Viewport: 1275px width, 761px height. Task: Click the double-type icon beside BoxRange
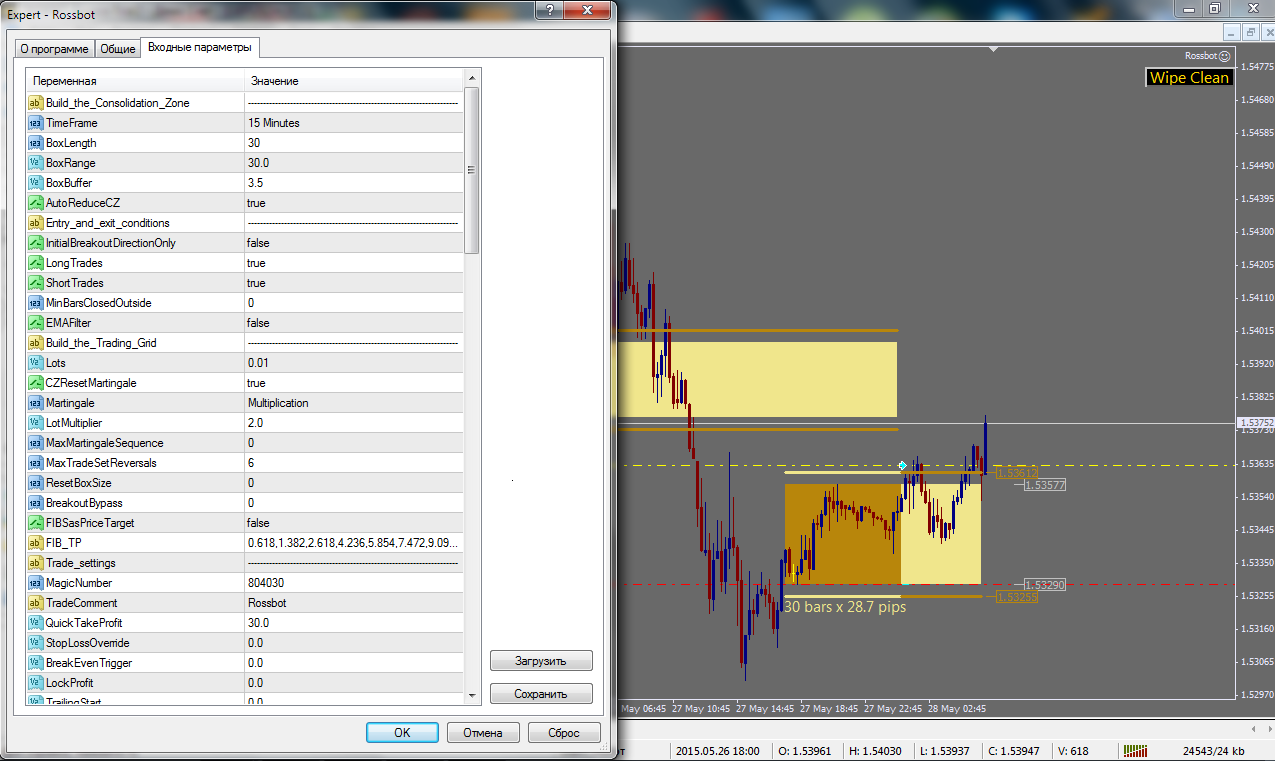click(x=36, y=163)
